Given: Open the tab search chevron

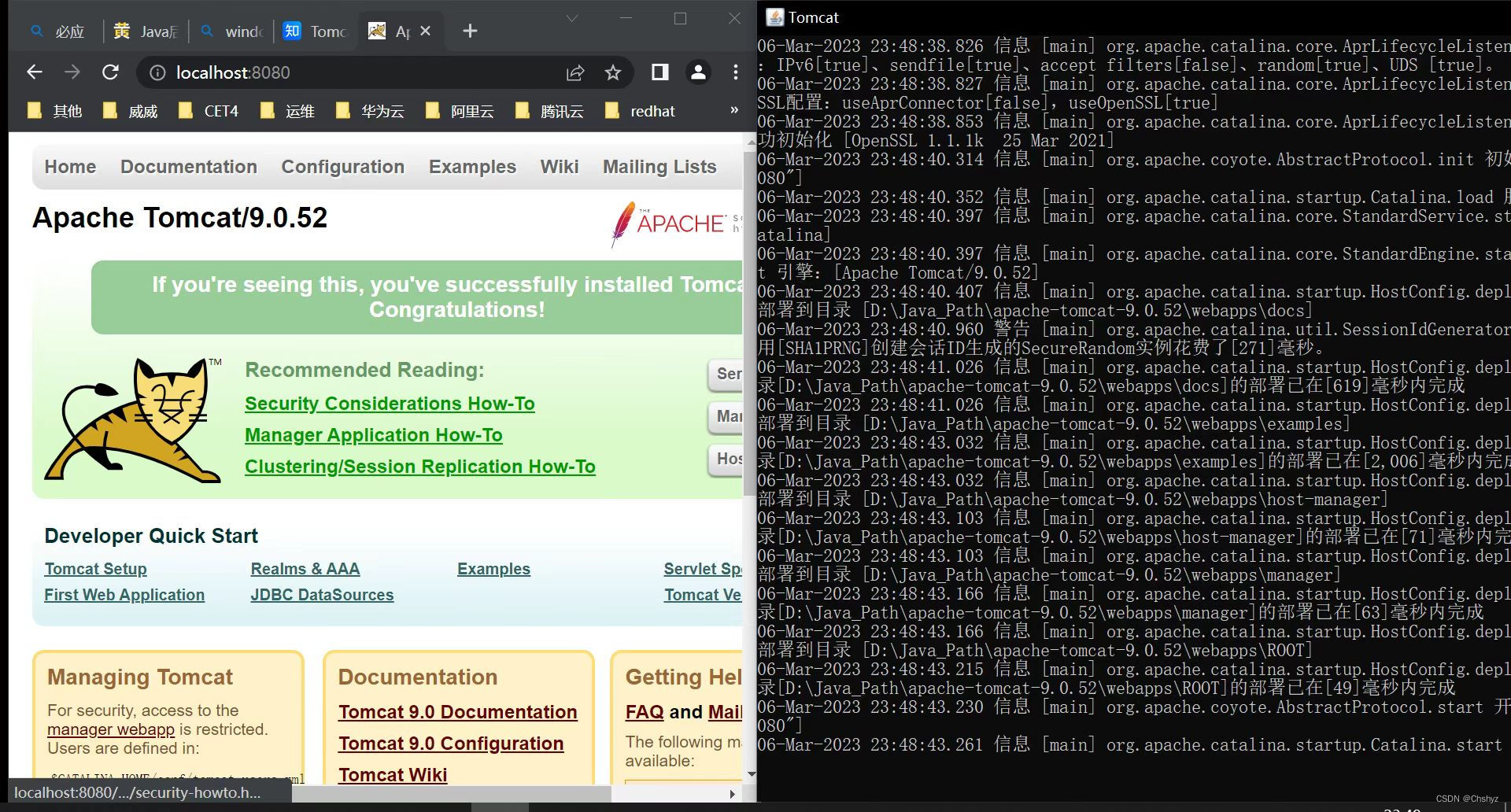Looking at the screenshot, I should coord(572,18).
